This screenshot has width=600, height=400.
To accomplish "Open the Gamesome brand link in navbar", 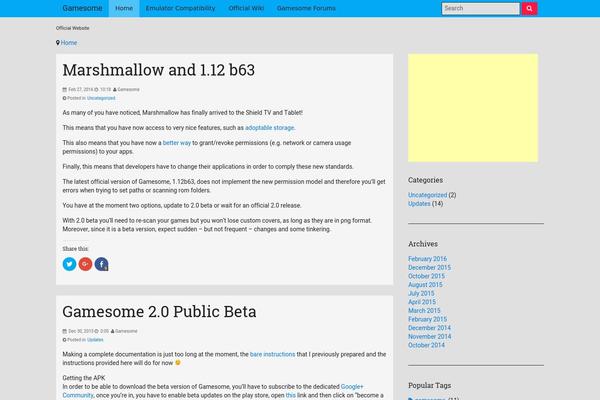I will [x=82, y=8].
